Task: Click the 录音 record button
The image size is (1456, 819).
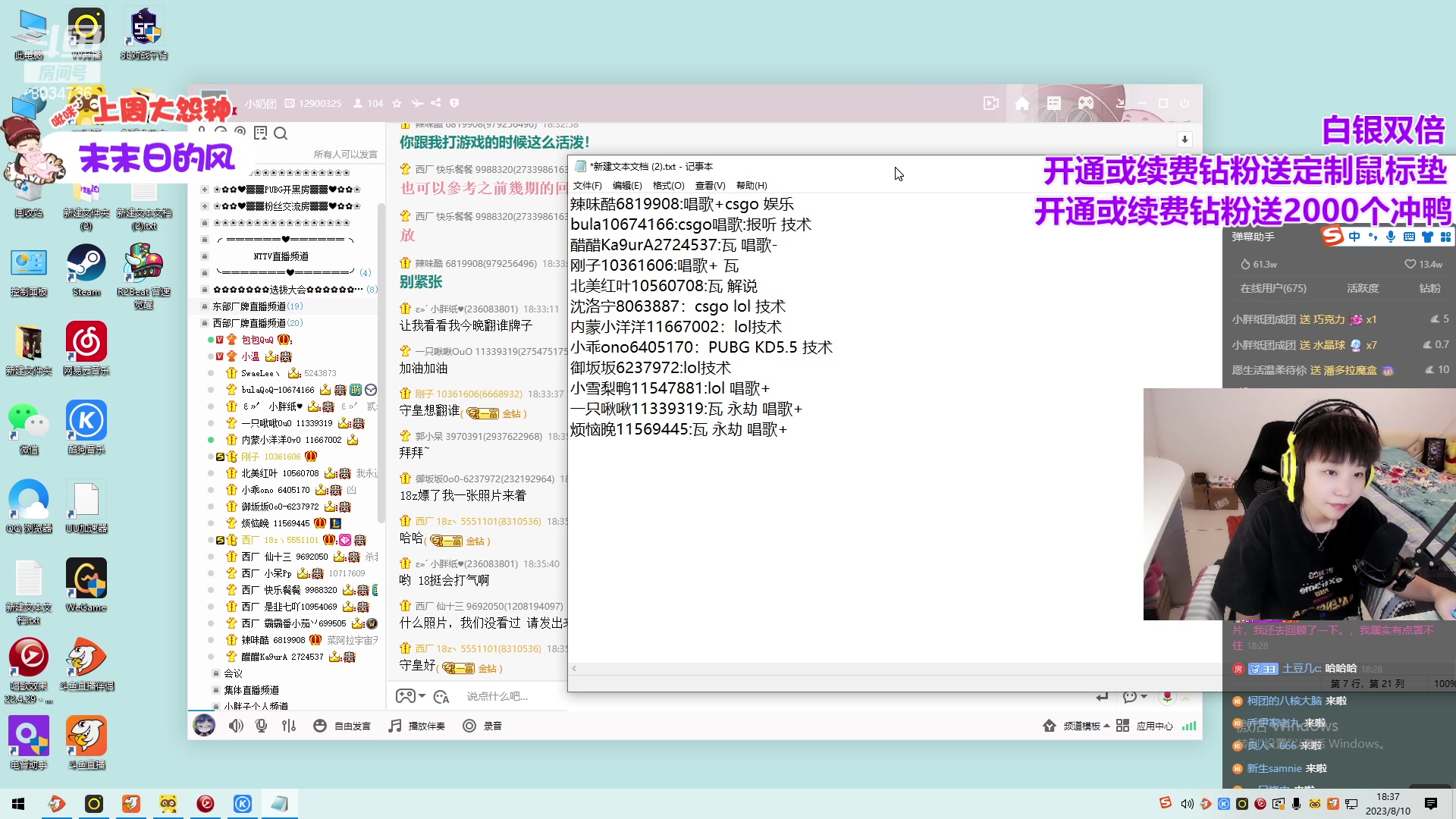Action: coord(482,726)
